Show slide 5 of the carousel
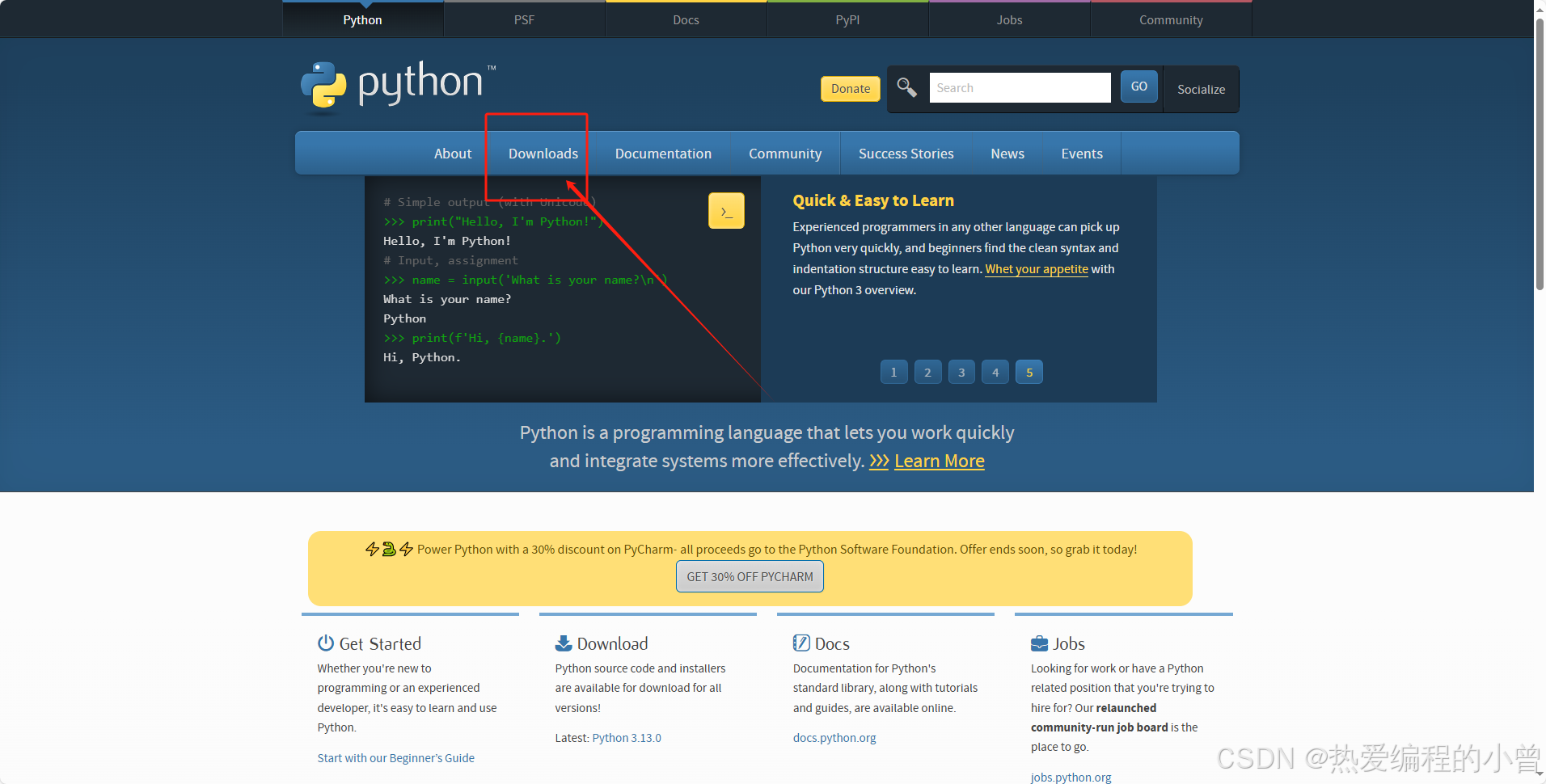Screen dimensions: 1546x784 tap(1029, 372)
